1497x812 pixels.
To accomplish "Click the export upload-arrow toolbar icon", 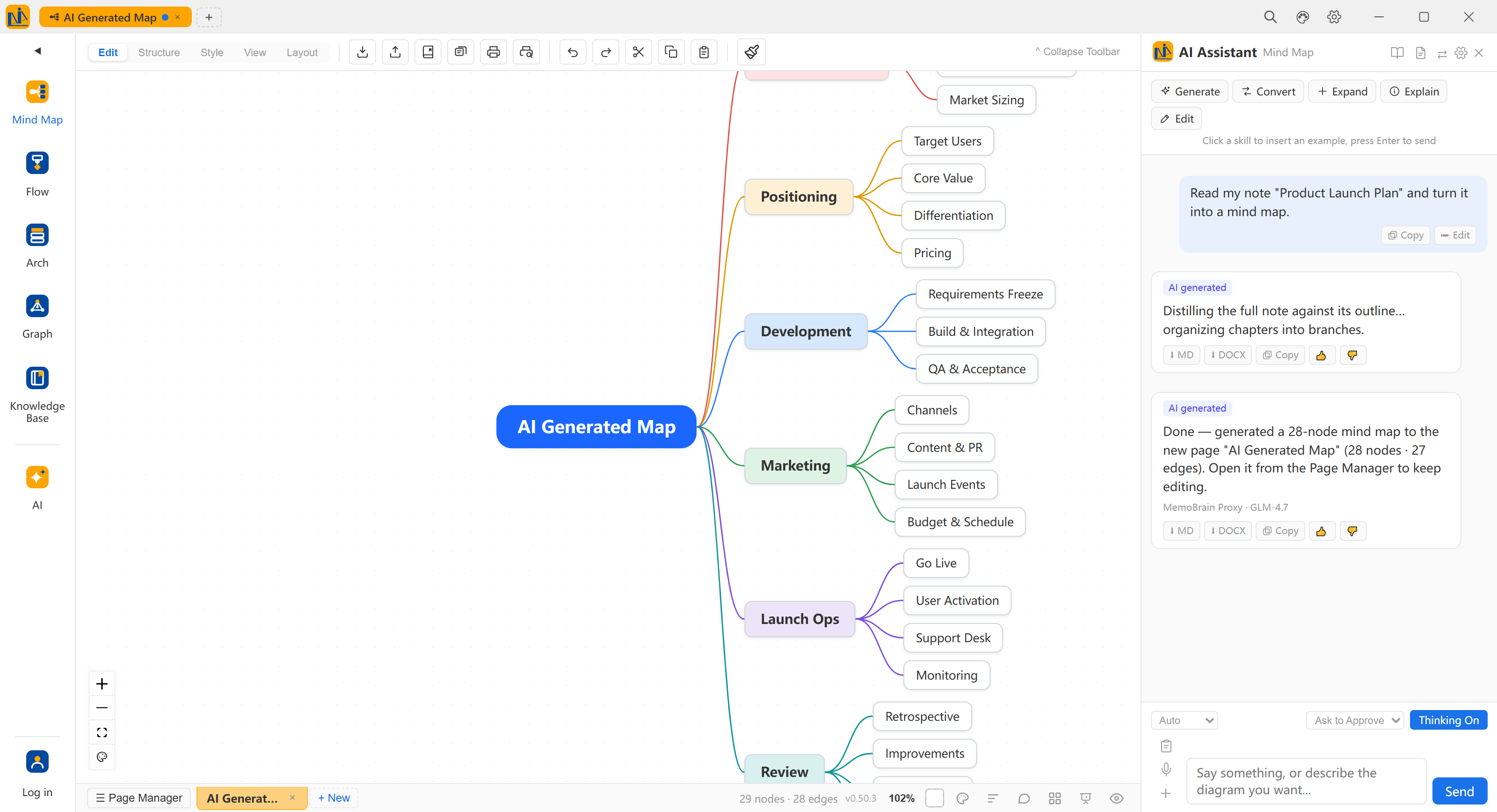I will (395, 52).
